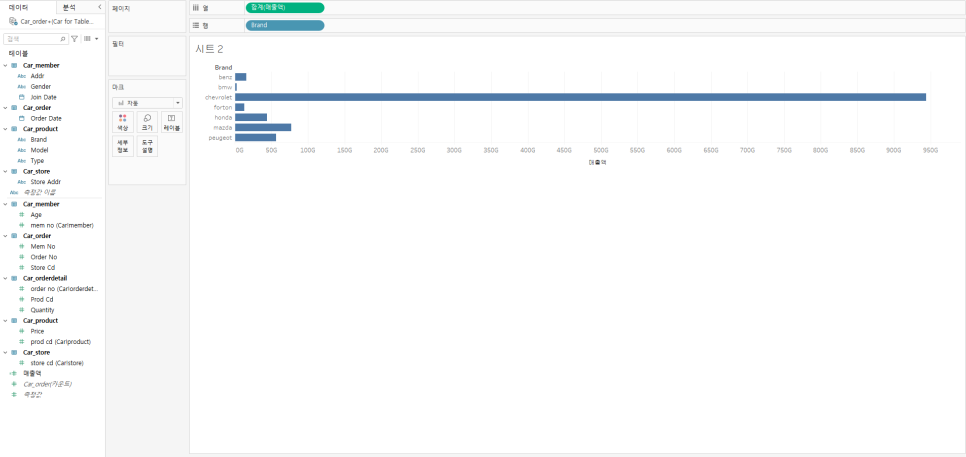Click the Abc icon beside Gender
Viewport: 966px width, 457px height.
coord(22,87)
